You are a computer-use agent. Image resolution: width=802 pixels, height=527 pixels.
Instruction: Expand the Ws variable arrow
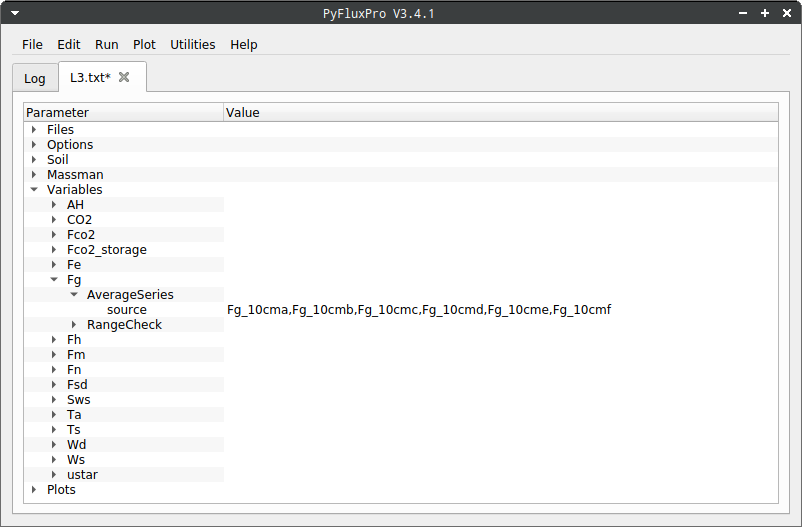54,459
